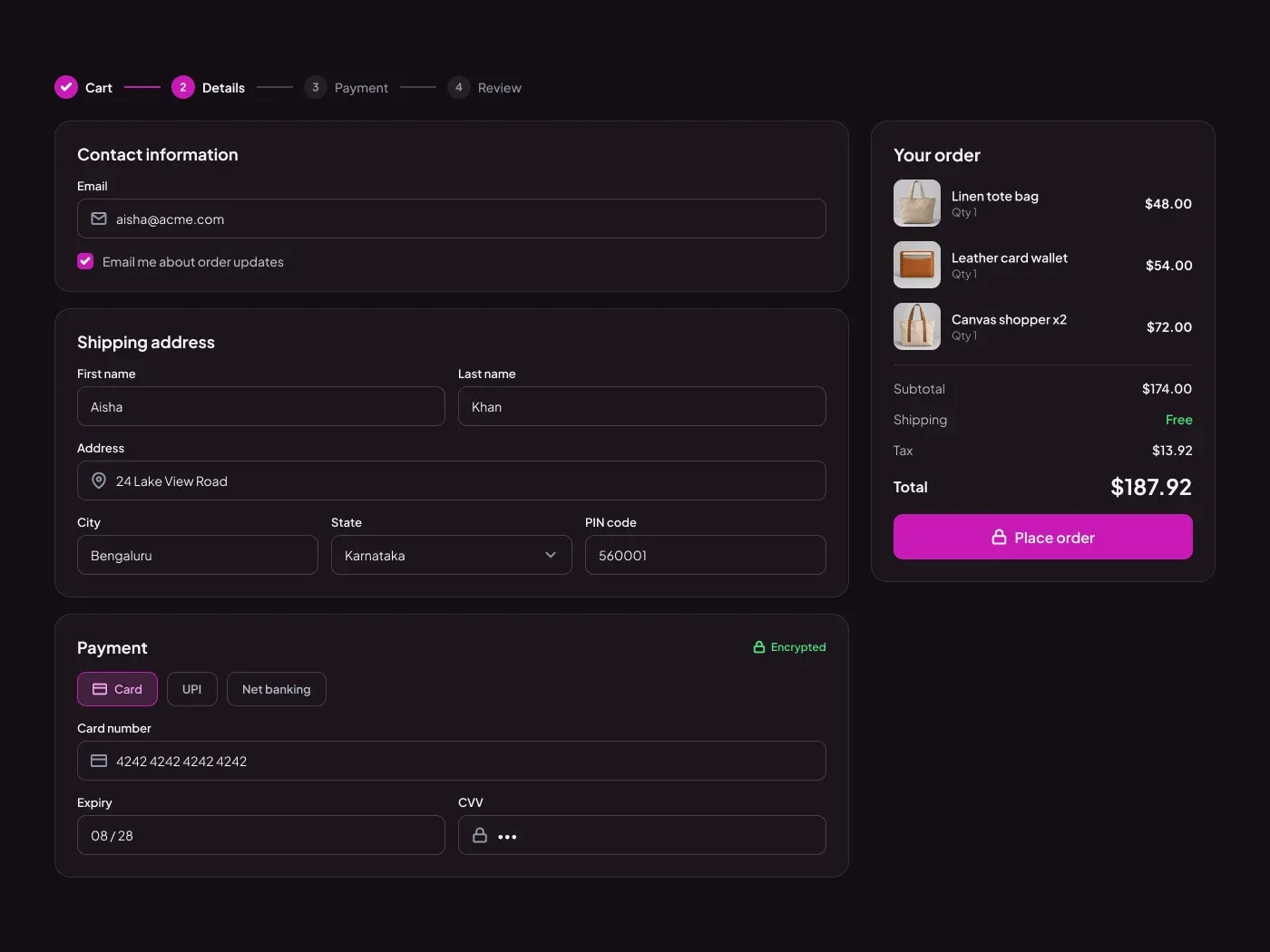Open the State dropdown showing Karnataka
Screen dimensions: 1270x952
pyautogui.click(x=452, y=555)
